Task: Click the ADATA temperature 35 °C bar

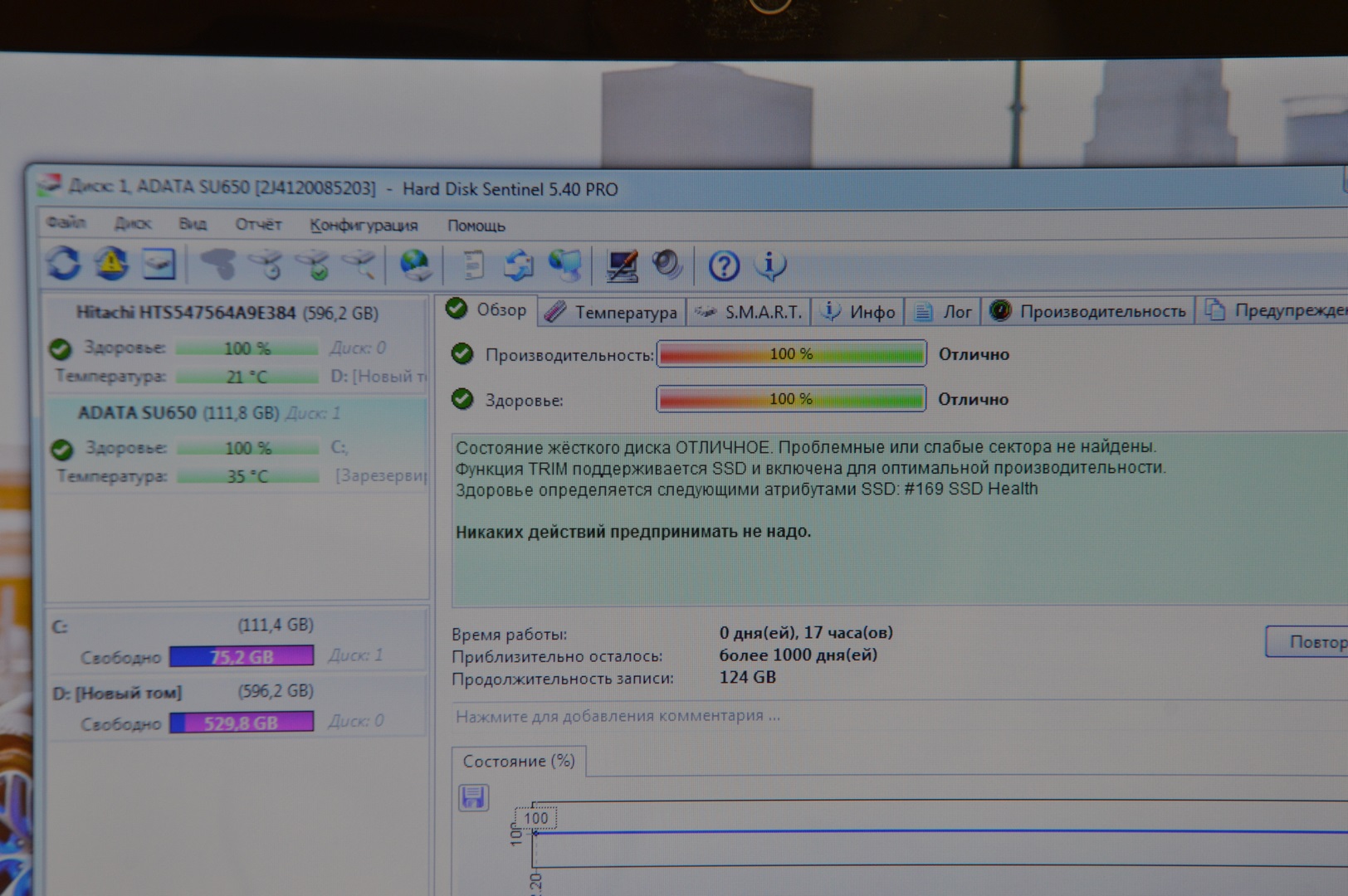Action: click(248, 476)
